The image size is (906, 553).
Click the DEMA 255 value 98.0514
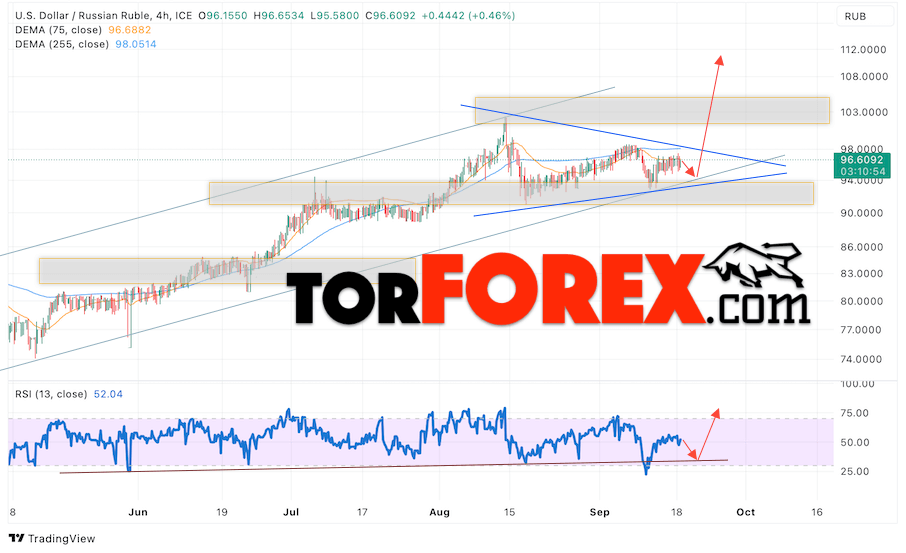[136, 44]
